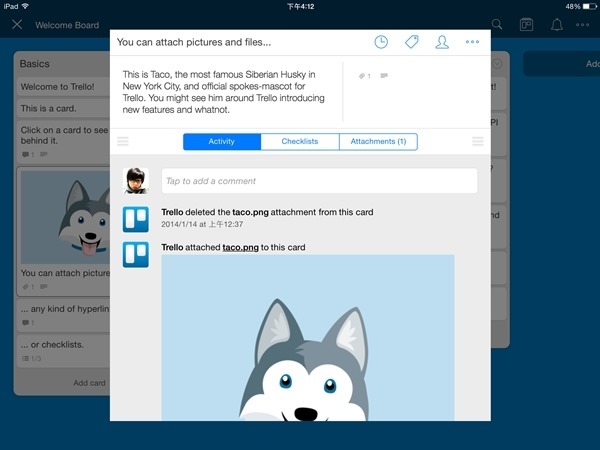The image size is (600, 450).
Task: Tap to add a comment field
Action: click(x=320, y=181)
